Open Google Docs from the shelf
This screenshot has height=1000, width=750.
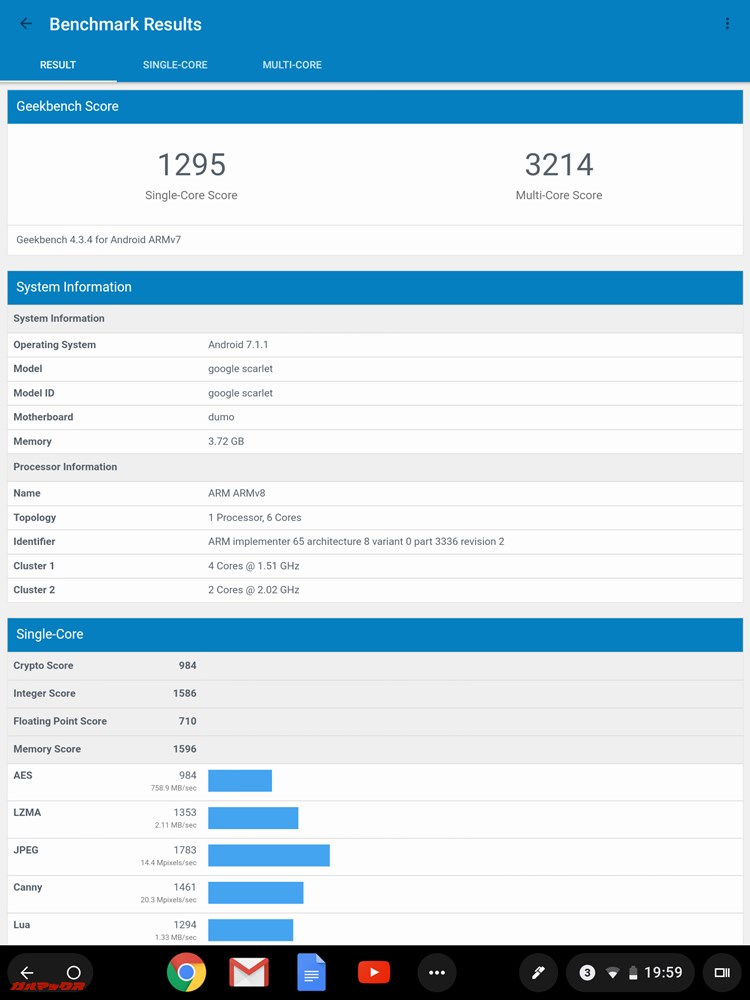(311, 972)
